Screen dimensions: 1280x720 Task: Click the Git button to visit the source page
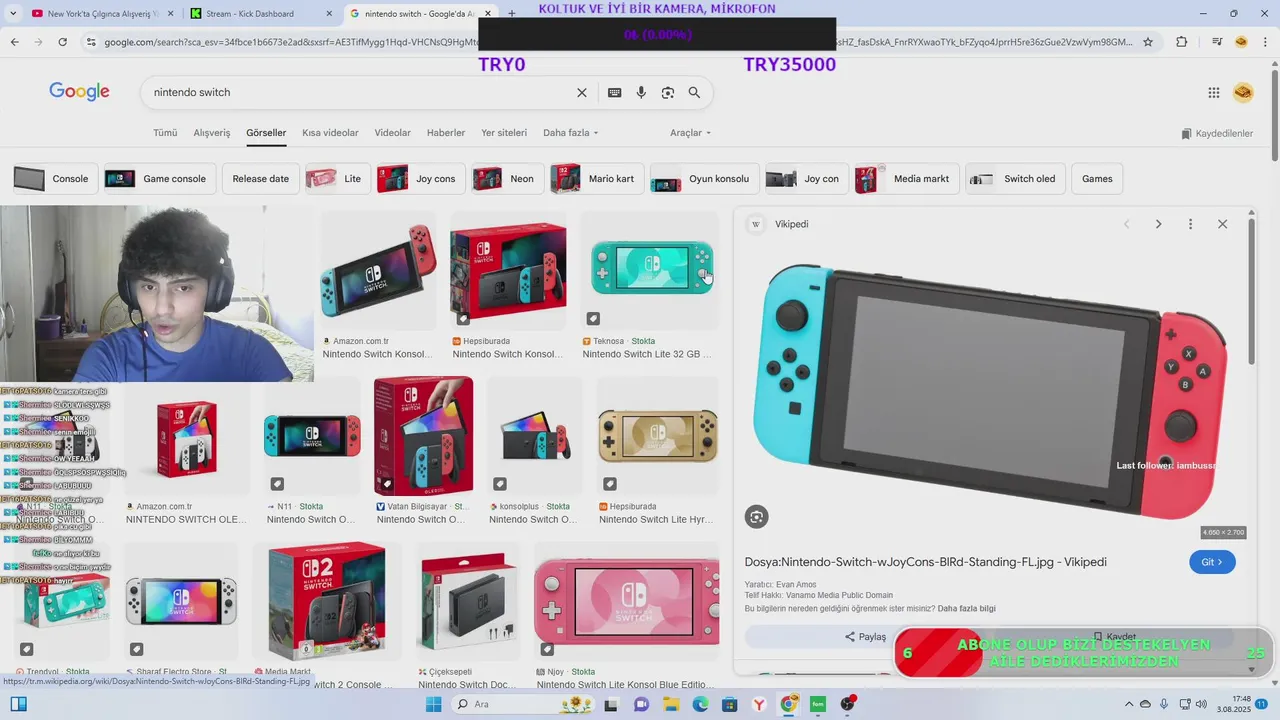(1212, 562)
